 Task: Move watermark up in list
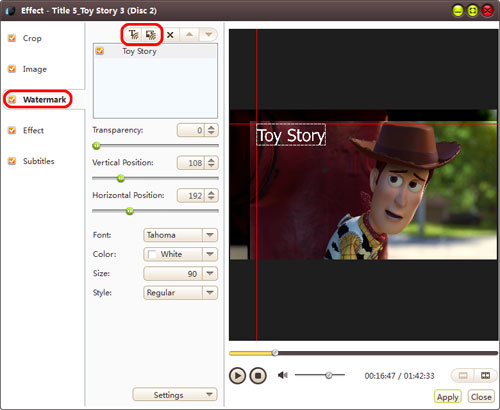pyautogui.click(x=189, y=34)
